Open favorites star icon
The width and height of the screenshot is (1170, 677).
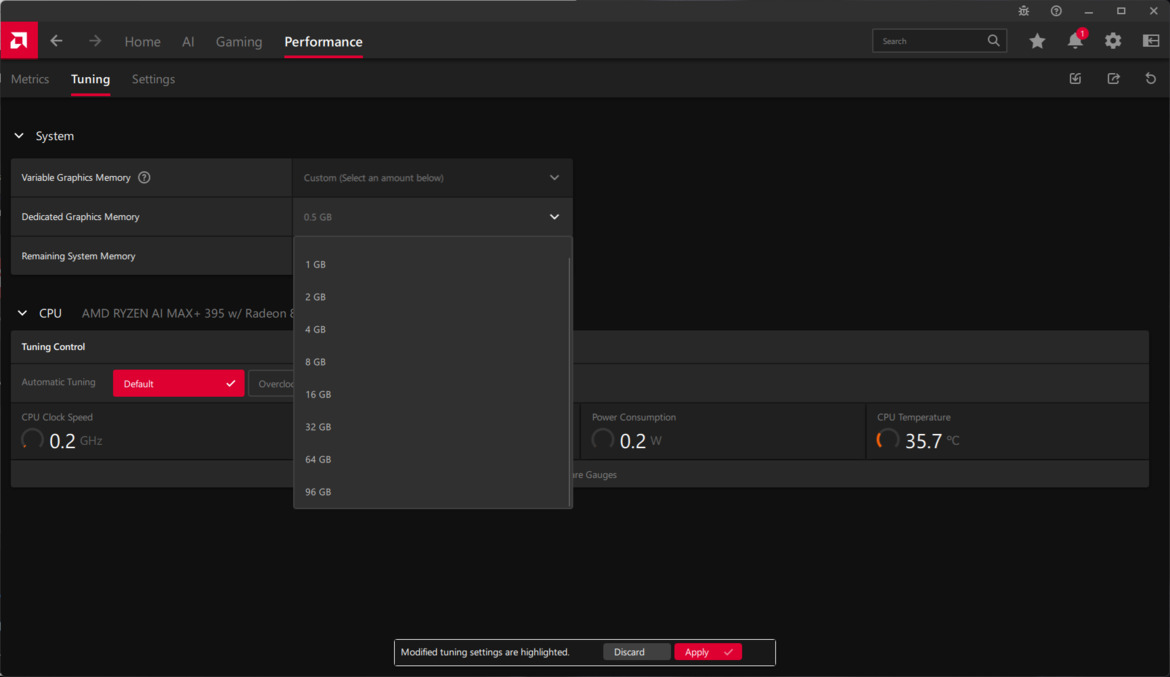(x=1037, y=41)
